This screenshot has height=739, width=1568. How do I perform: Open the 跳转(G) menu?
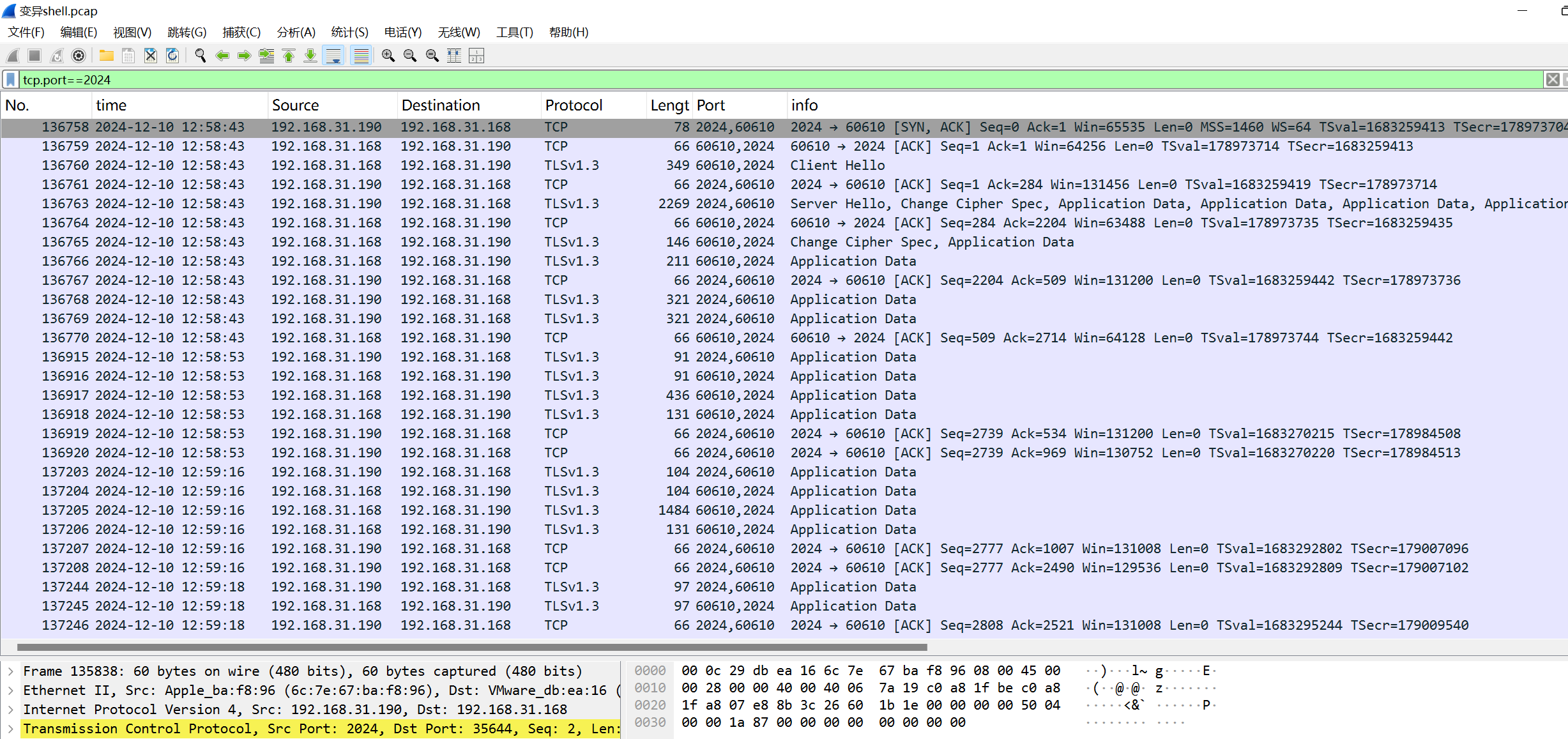click(187, 33)
